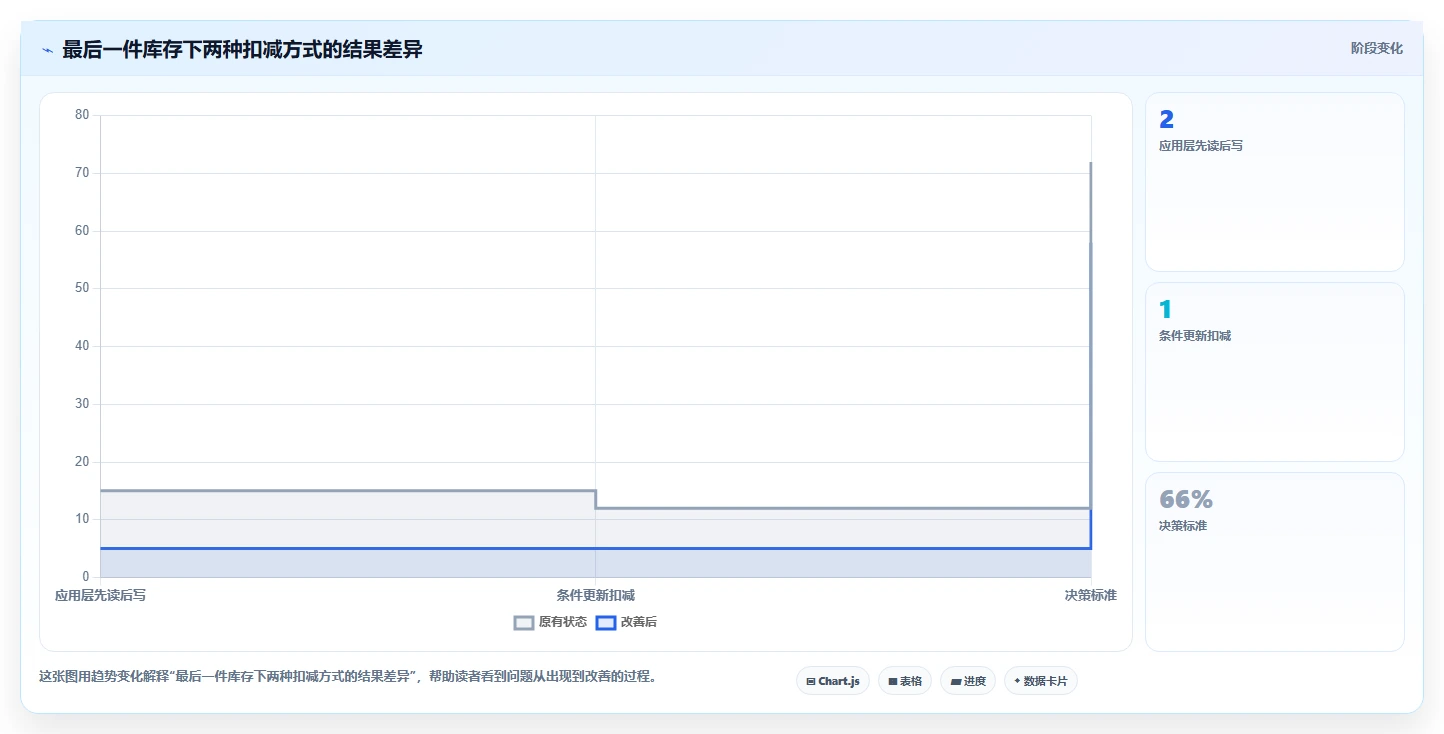Click the x-axis label 条件更新扣减
The width and height of the screenshot is (1444, 734).
click(596, 595)
